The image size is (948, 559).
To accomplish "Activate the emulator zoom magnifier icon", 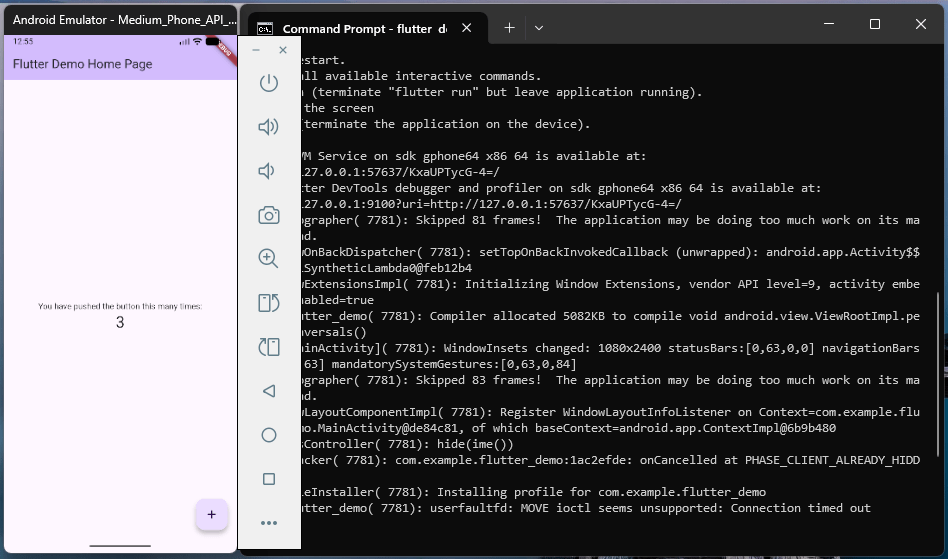I will pos(268,259).
